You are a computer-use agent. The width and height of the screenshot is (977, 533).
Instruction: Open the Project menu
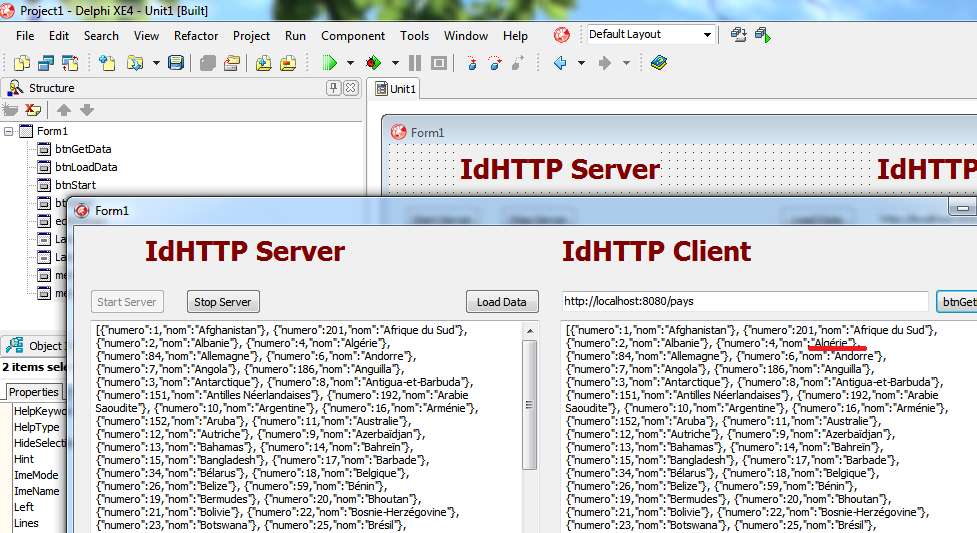tap(251, 36)
